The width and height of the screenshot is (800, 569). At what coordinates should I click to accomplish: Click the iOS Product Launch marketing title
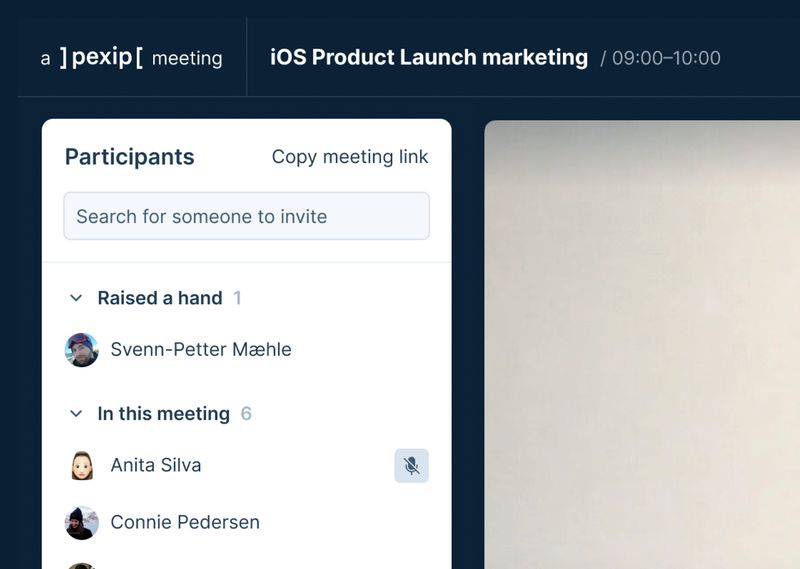tap(429, 57)
